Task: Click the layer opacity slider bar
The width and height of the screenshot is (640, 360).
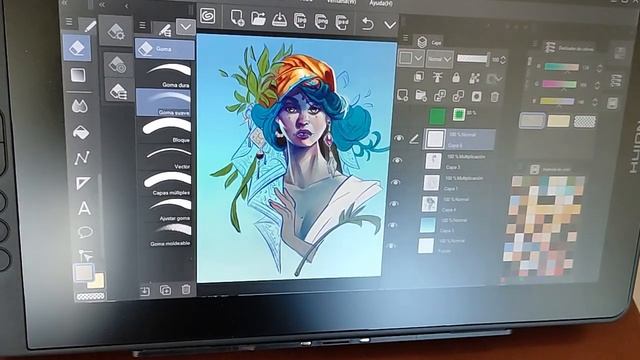Action: pos(472,59)
